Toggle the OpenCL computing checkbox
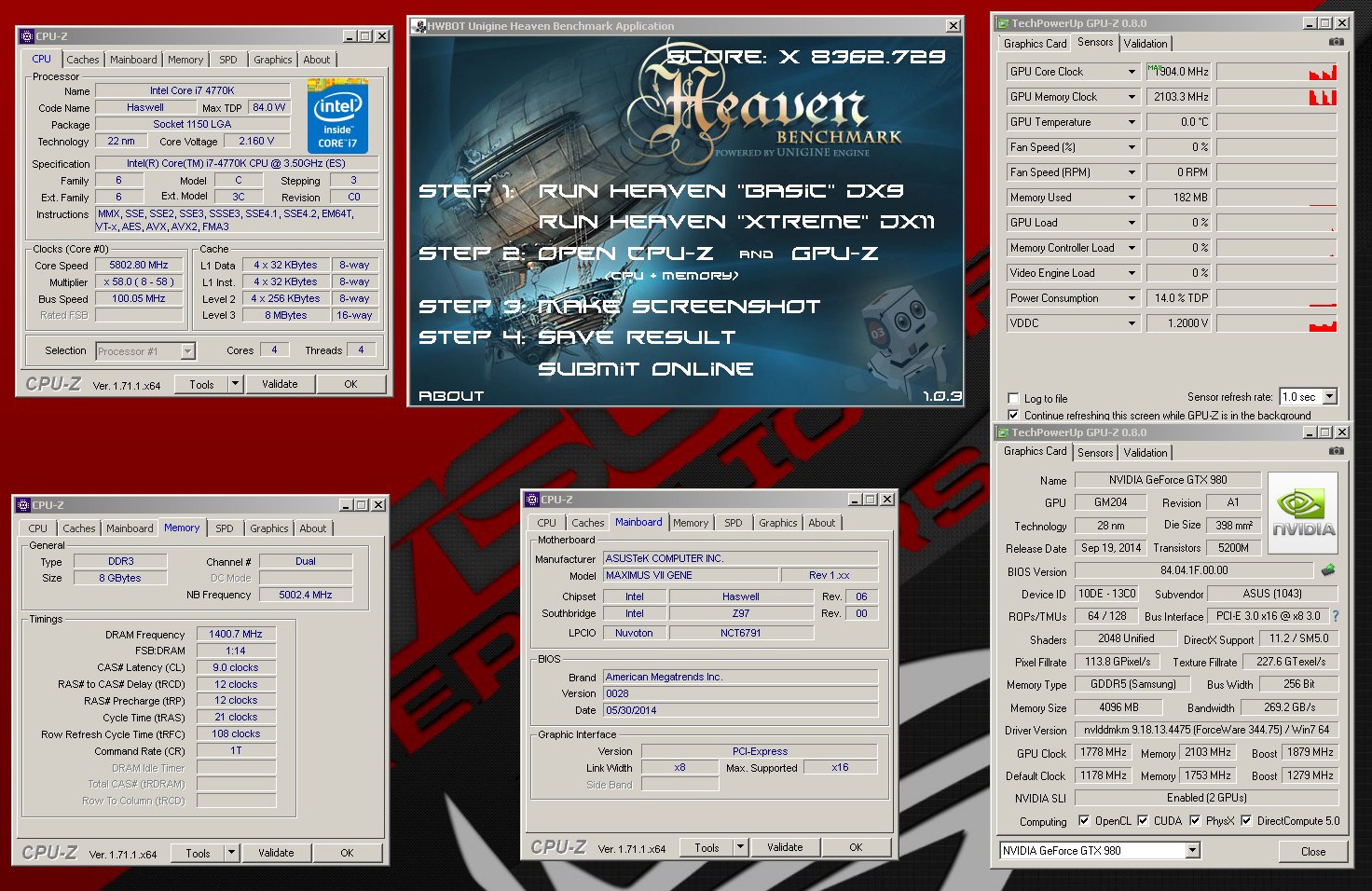The image size is (1372, 891). pos(1084,821)
